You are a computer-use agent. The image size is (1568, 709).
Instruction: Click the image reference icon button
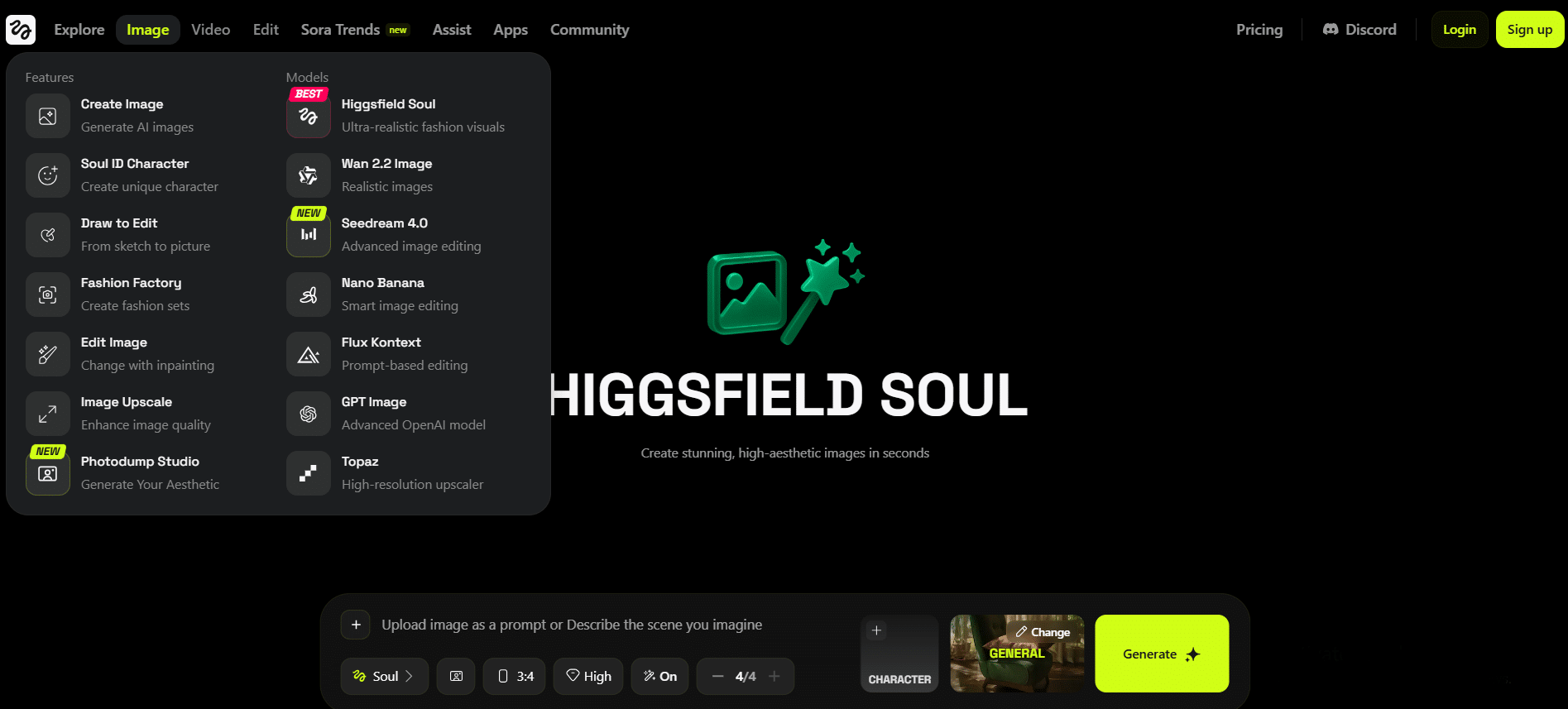pos(456,676)
